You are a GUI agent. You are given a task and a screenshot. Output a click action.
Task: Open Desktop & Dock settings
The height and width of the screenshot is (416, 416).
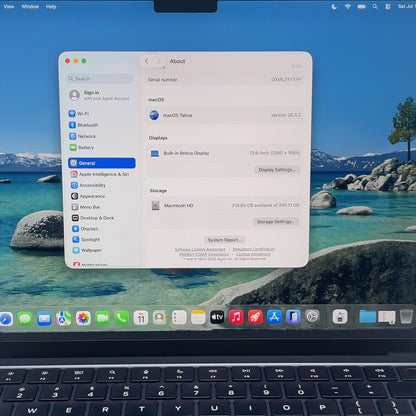[93, 218]
